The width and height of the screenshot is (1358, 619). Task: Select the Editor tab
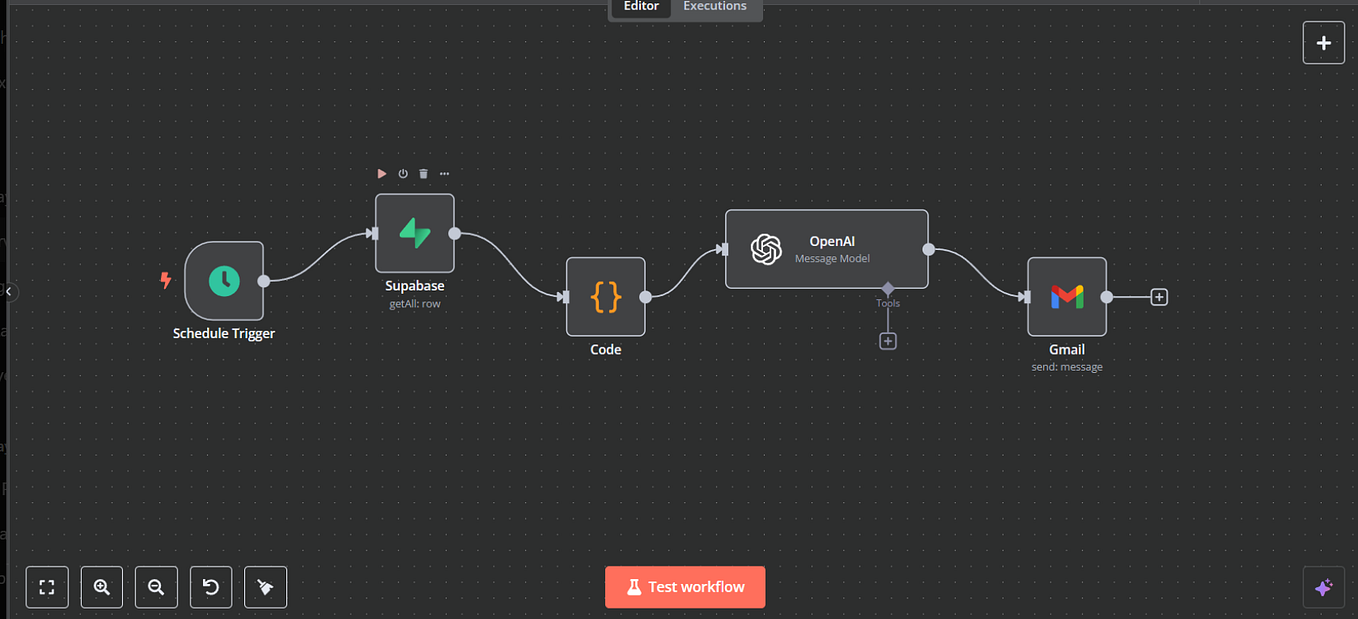[639, 6]
